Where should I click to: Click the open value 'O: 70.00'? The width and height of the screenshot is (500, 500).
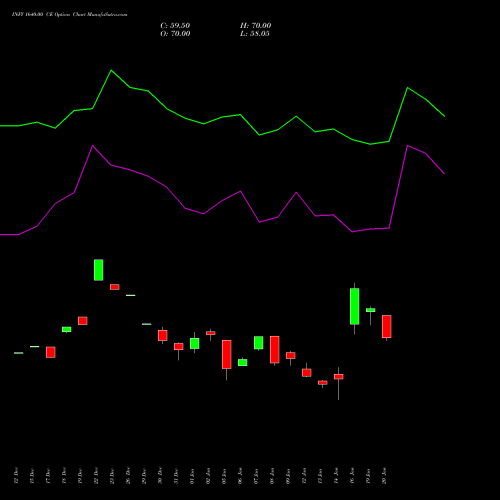[175, 34]
